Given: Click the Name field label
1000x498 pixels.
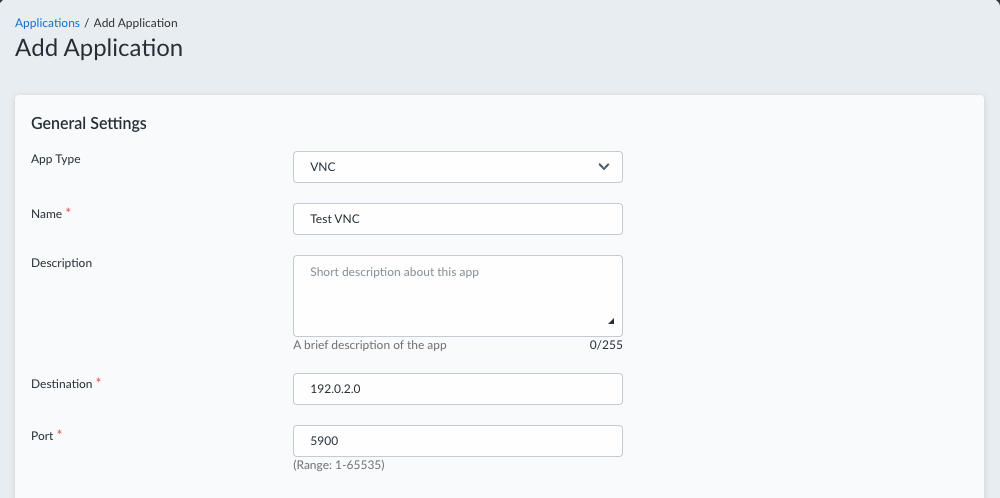Looking at the screenshot, I should click(48, 212).
